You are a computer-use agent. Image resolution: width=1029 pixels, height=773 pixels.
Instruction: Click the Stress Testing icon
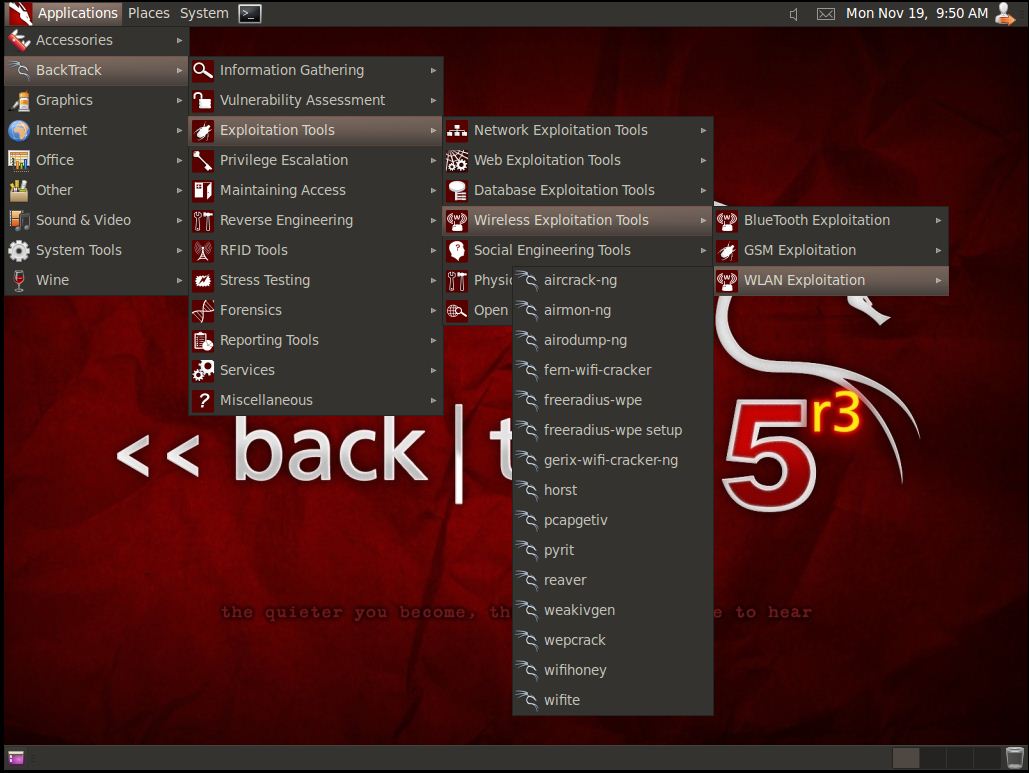pyautogui.click(x=203, y=280)
